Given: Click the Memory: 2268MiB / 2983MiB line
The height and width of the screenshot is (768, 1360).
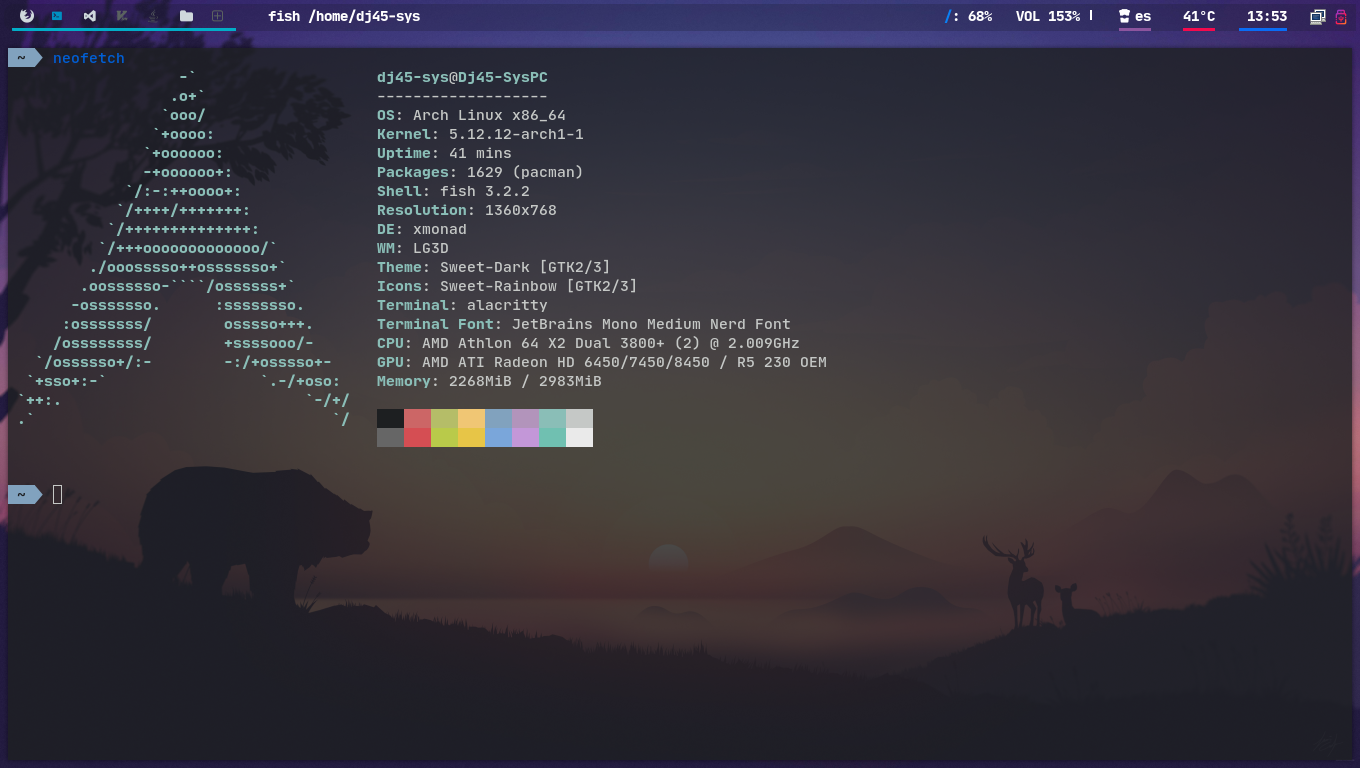Looking at the screenshot, I should (489, 381).
